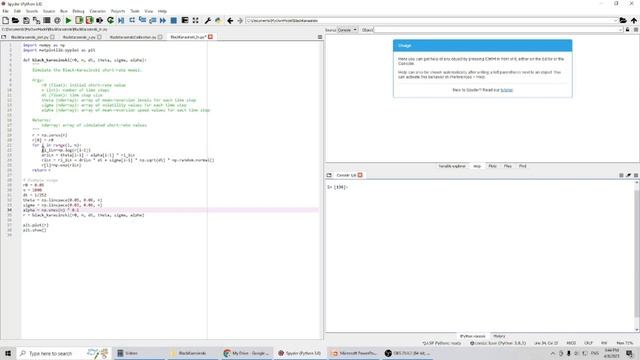Open the Edit menu
Viewport: 640px width, 360px height.
point(17,11)
